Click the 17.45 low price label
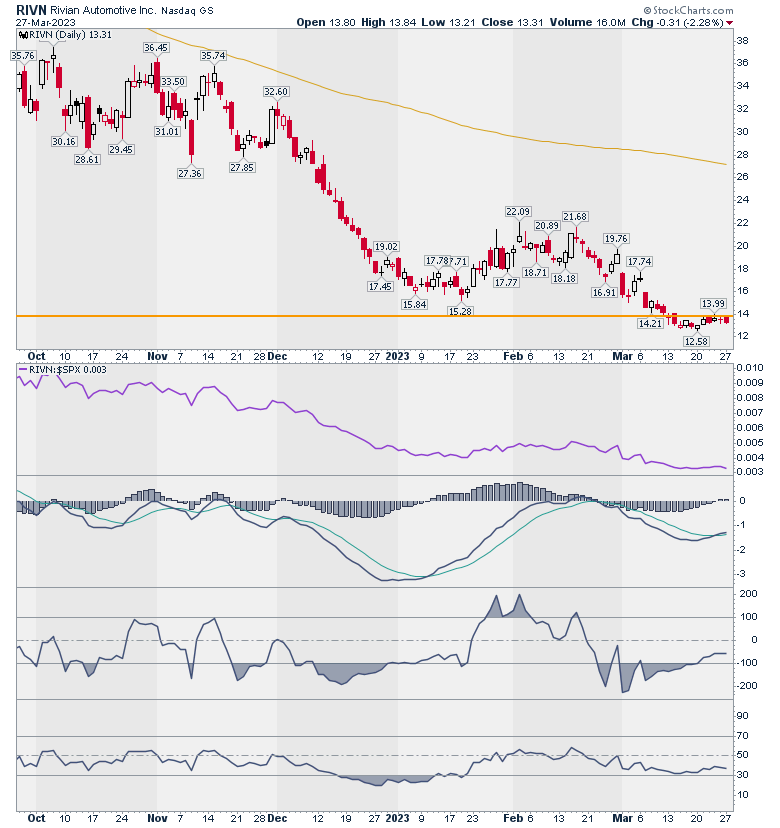 point(380,286)
